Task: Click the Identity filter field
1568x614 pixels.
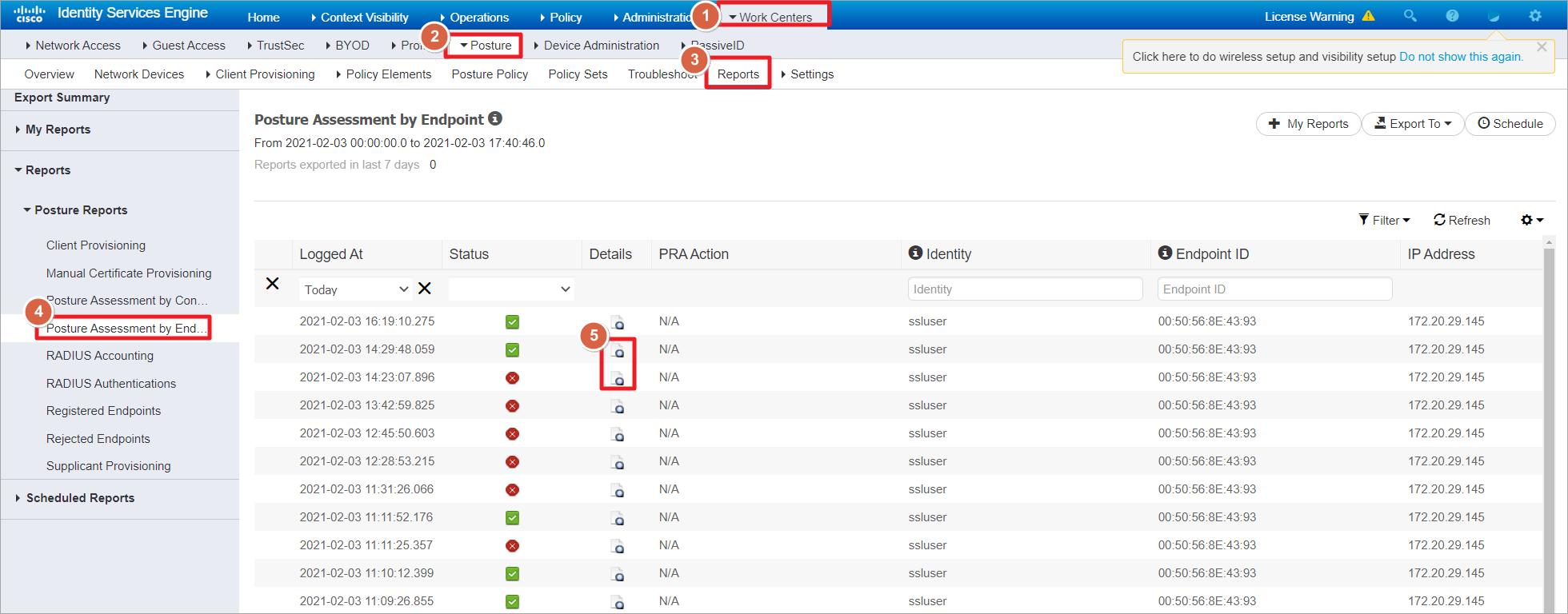Action: (x=1025, y=289)
